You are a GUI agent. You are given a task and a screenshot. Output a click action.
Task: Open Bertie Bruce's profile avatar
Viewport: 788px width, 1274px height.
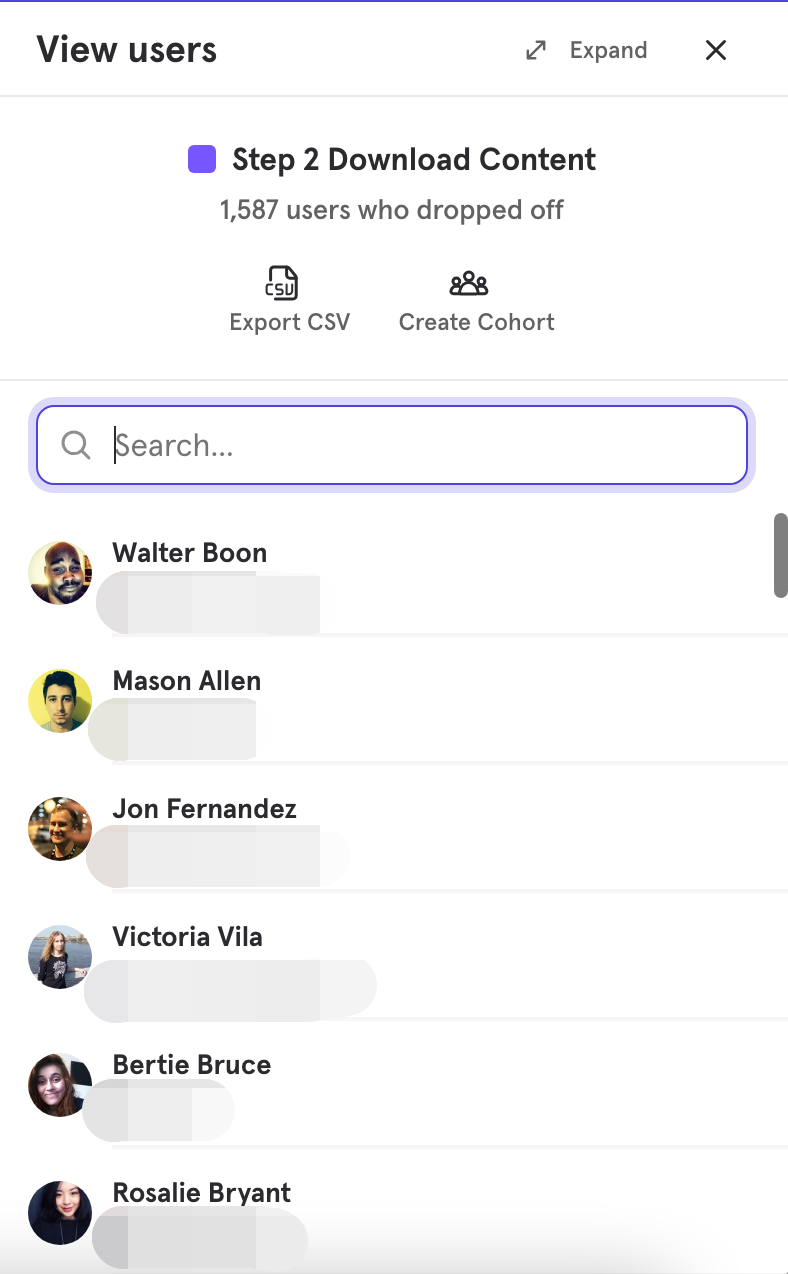60,1085
